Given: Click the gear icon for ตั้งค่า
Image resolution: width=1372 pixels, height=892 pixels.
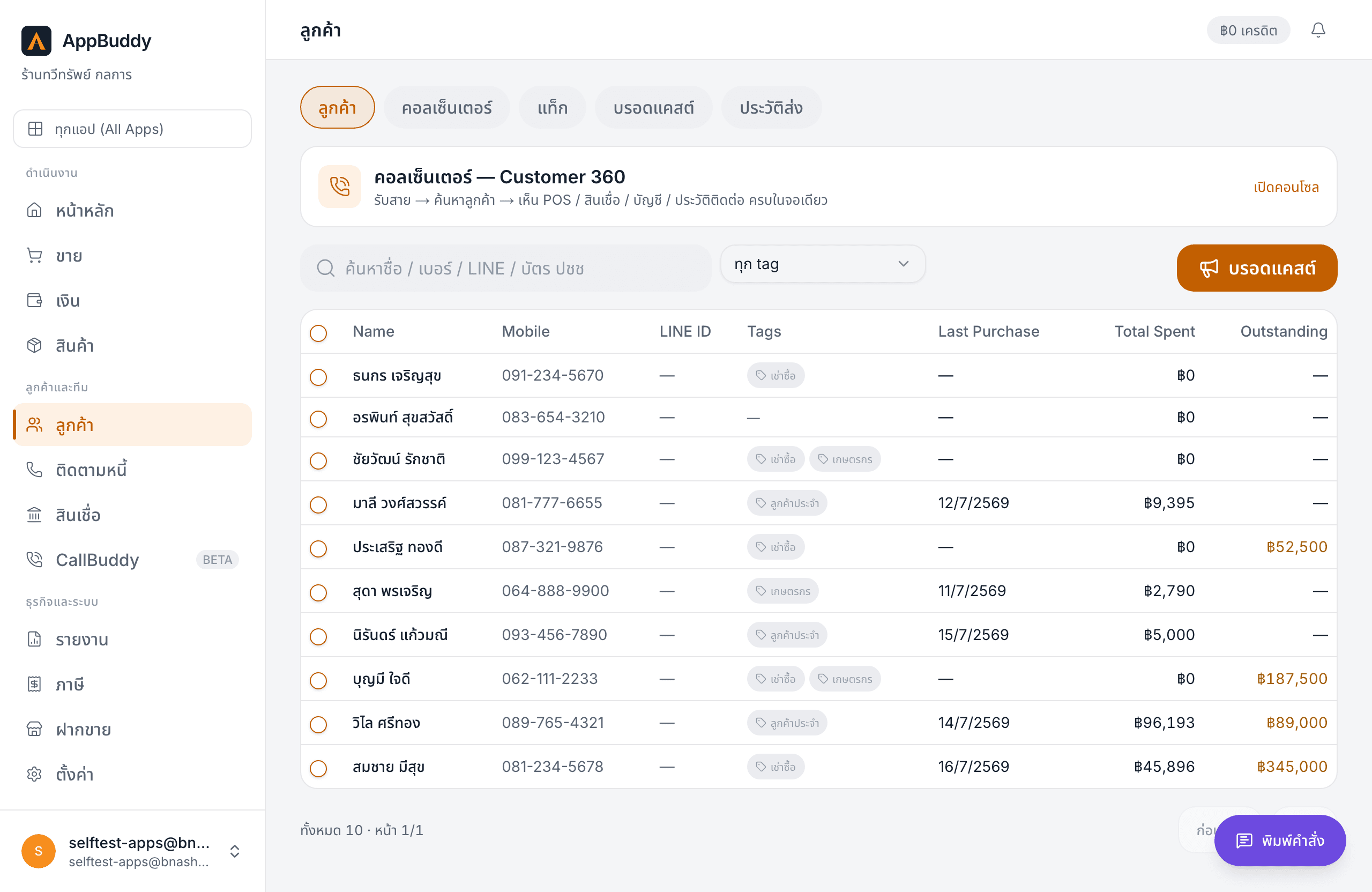Looking at the screenshot, I should [x=35, y=774].
